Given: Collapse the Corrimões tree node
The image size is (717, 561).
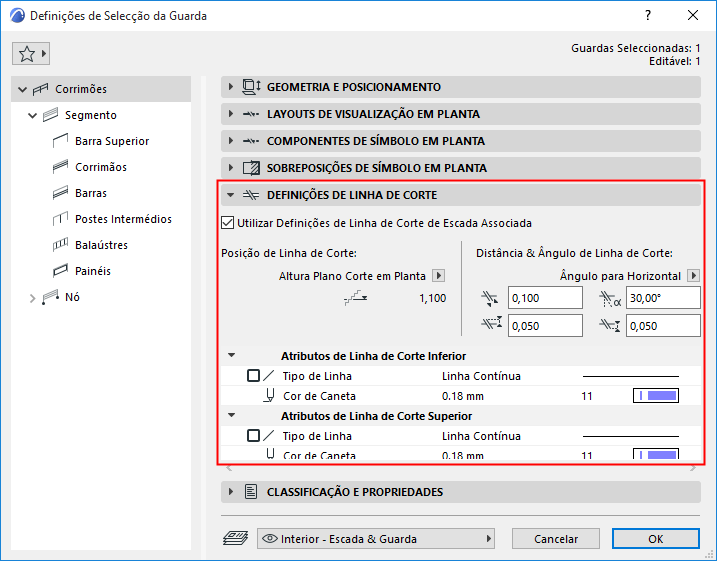Looking at the screenshot, I should coord(22,89).
